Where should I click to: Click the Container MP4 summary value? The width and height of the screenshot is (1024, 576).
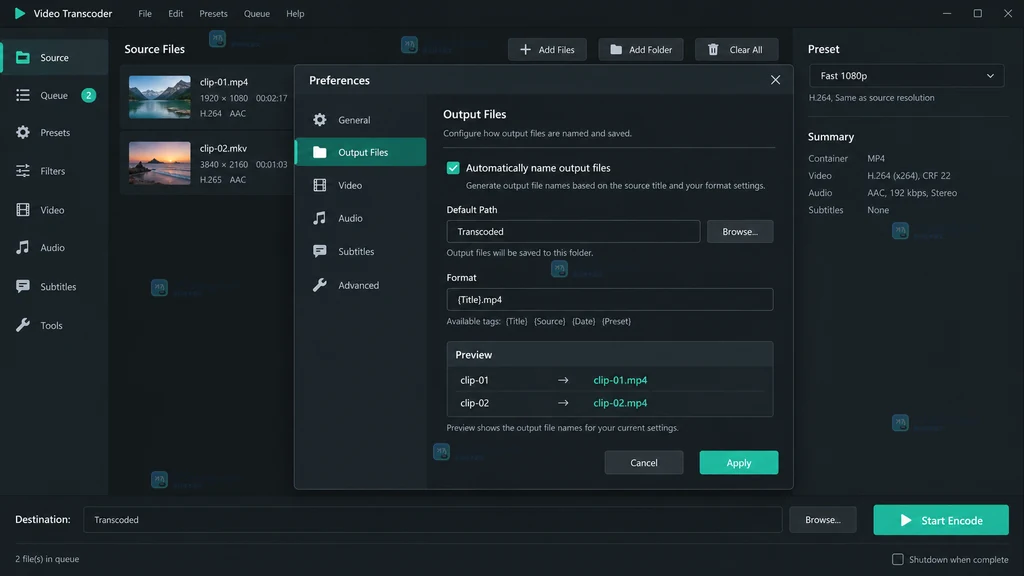876,159
